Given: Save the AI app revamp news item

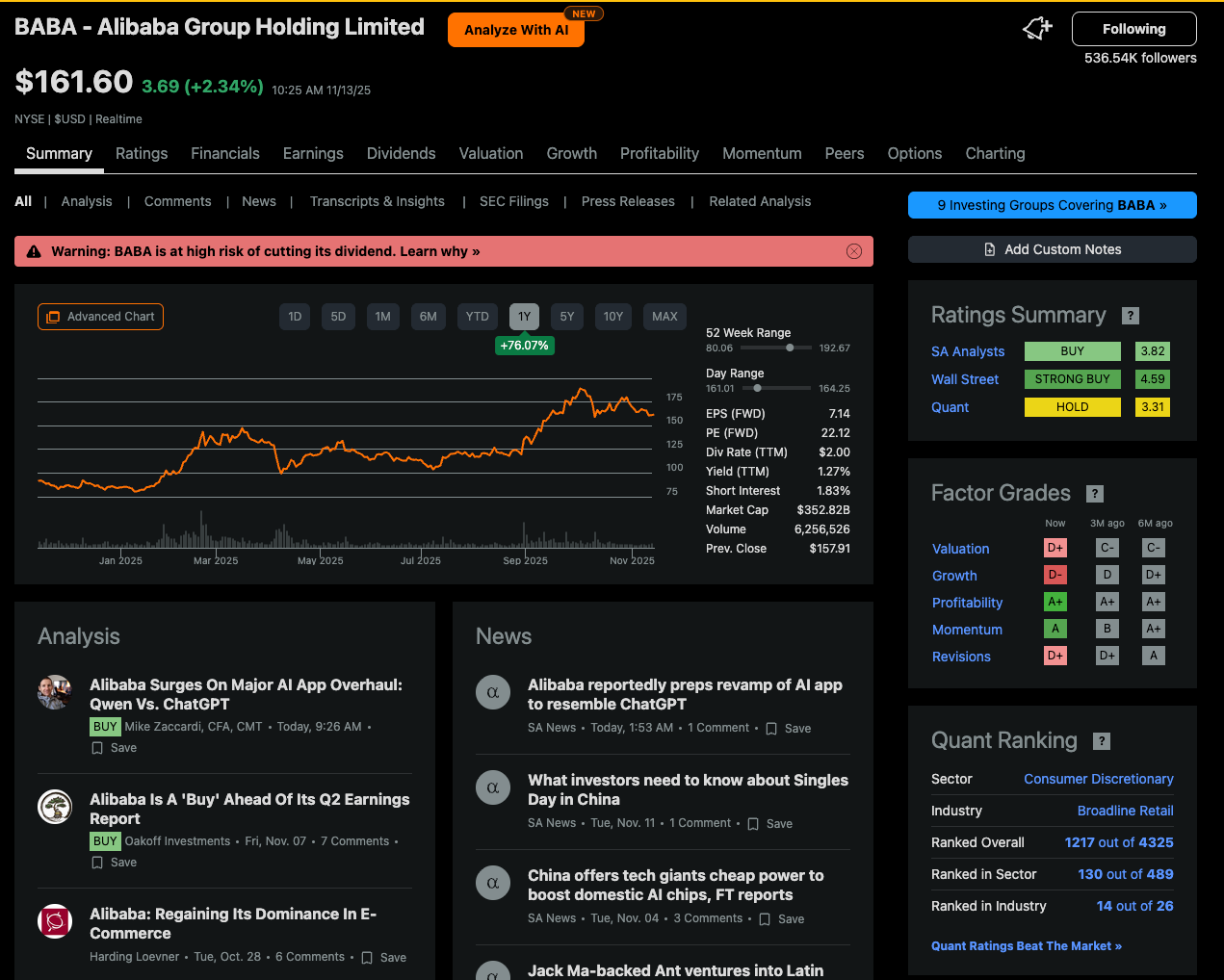Looking at the screenshot, I should pos(788,729).
